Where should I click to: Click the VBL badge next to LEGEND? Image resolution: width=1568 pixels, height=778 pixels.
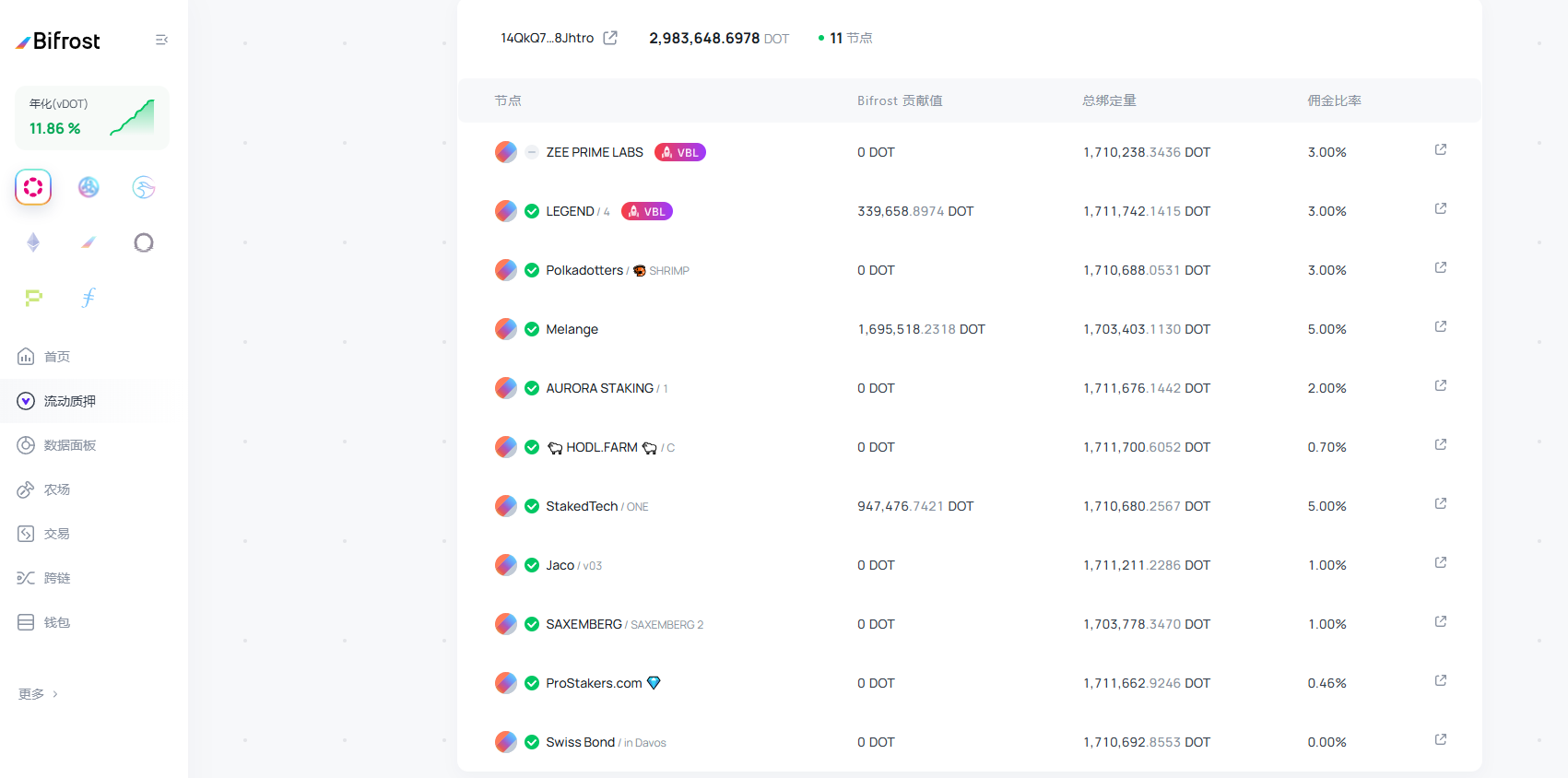pyautogui.click(x=647, y=211)
